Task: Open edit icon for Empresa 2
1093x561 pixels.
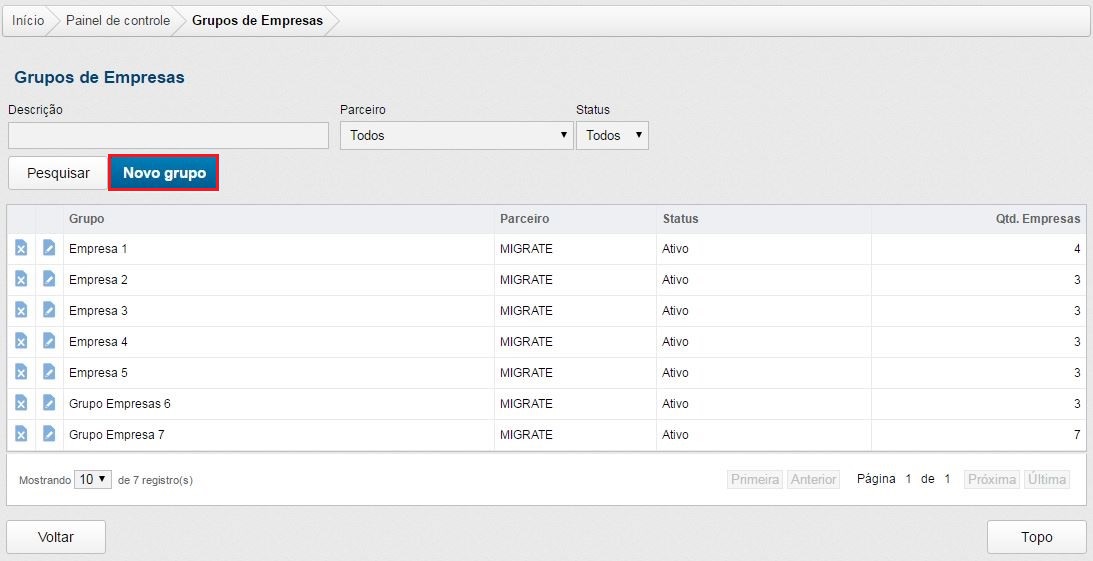Action: [x=49, y=279]
